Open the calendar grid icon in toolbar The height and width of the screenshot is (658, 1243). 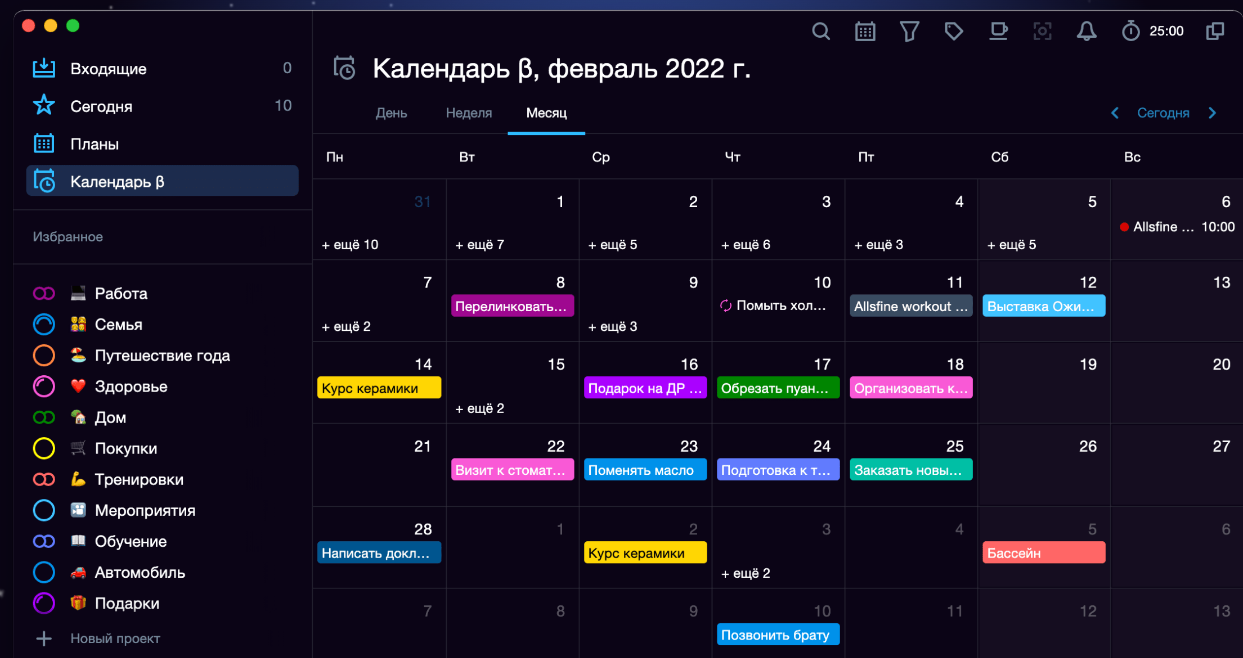[865, 32]
